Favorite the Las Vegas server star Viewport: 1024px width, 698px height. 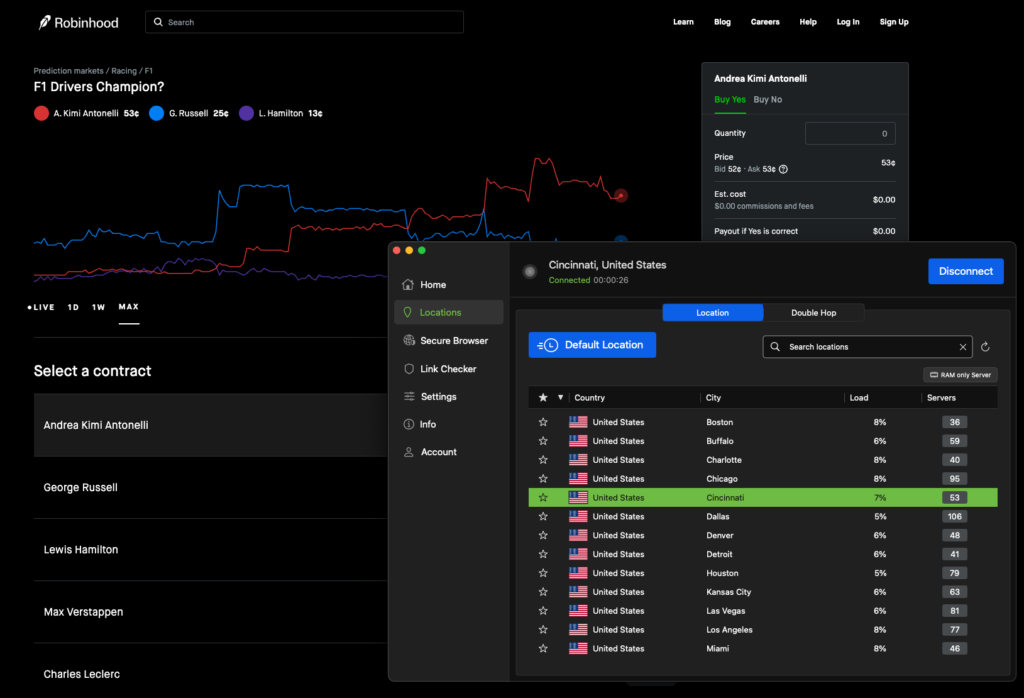pyautogui.click(x=543, y=611)
